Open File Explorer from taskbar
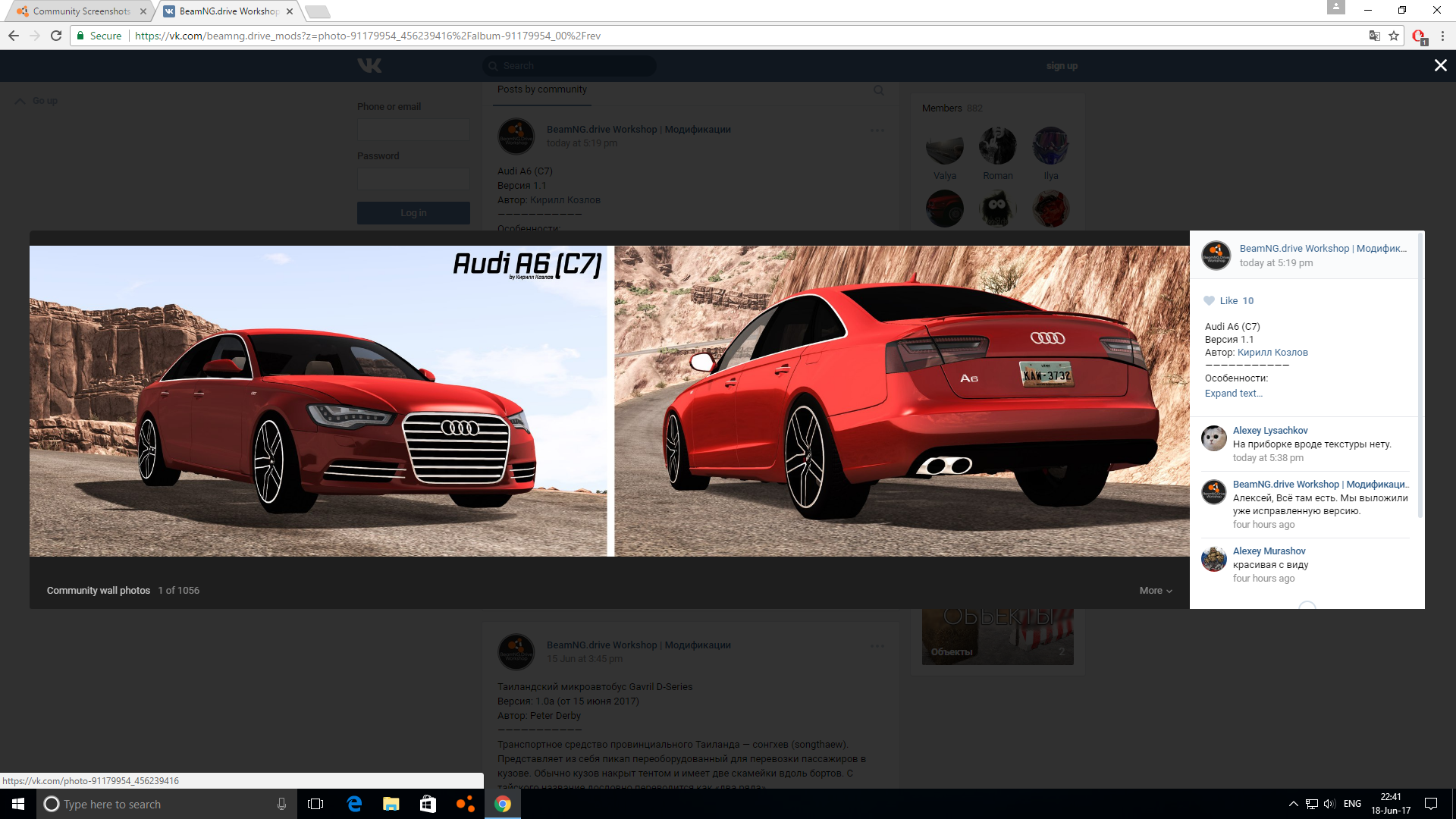Viewport: 1456px width, 819px height. click(391, 804)
